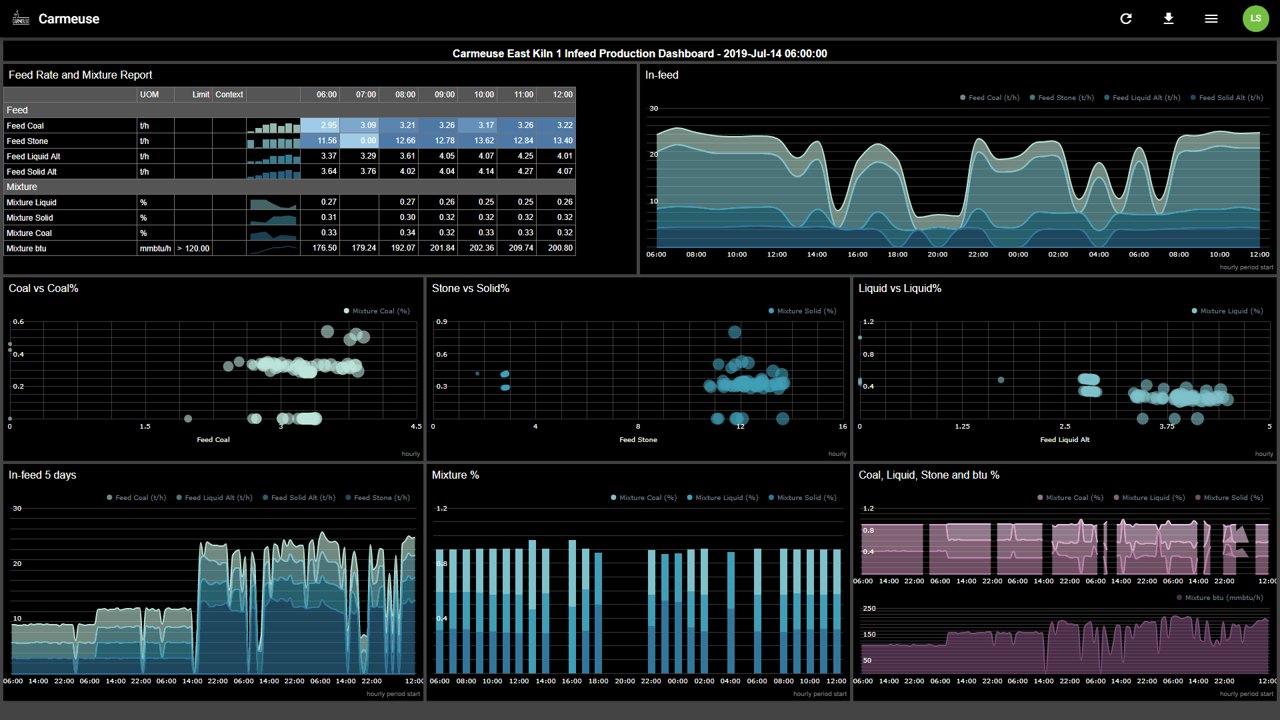Toggle Feed Coal (t/h) in the In-feed legend
The height and width of the screenshot is (720, 1280).
click(990, 98)
